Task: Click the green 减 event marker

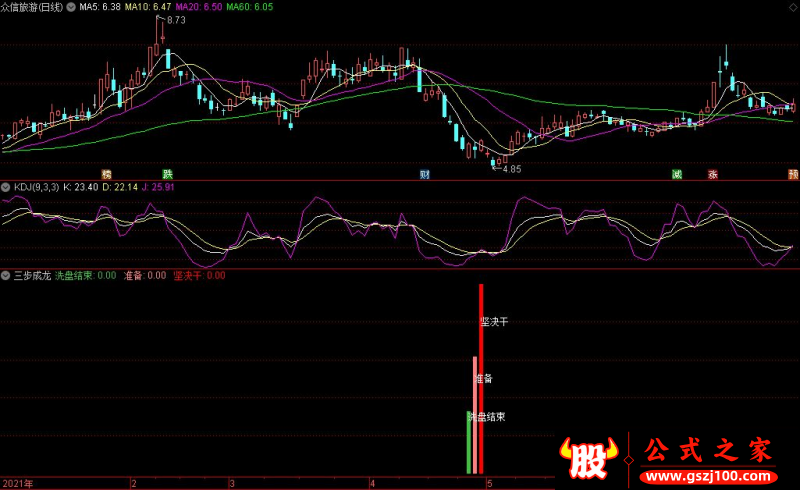Action: click(x=677, y=174)
